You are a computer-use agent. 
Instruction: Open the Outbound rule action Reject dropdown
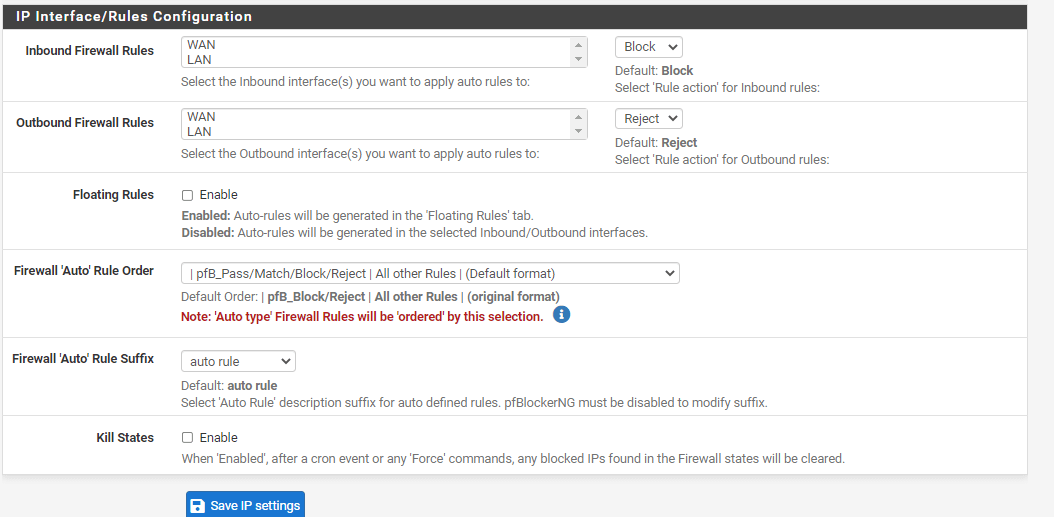(648, 119)
